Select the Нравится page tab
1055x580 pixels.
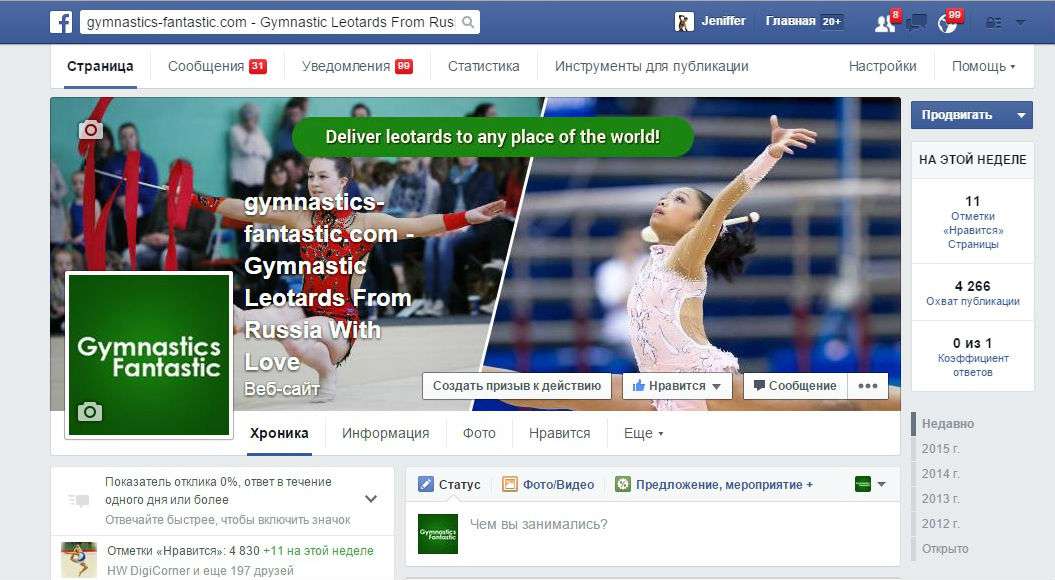point(560,433)
